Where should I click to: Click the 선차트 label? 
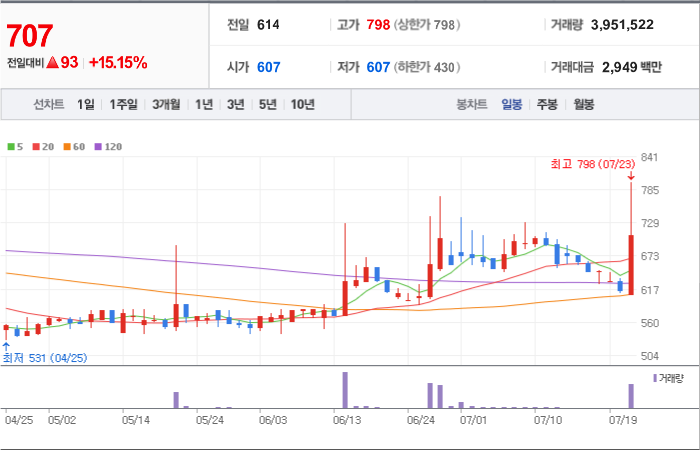coord(49,105)
